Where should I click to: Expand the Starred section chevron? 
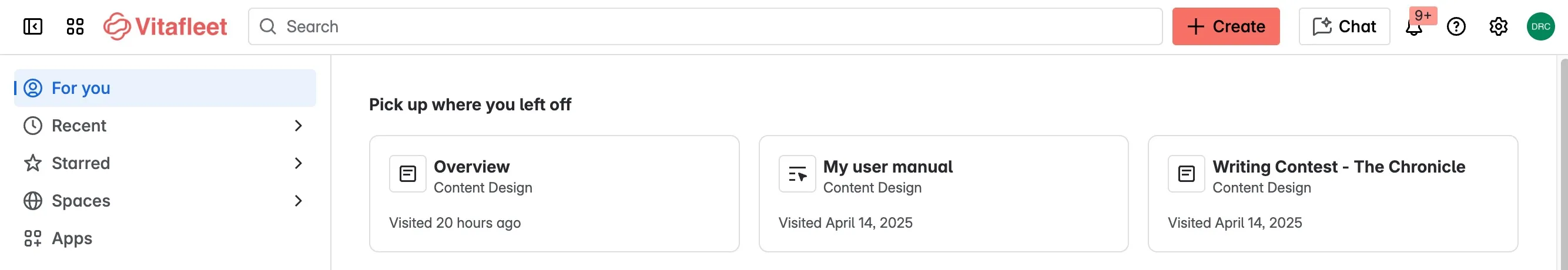point(299,164)
